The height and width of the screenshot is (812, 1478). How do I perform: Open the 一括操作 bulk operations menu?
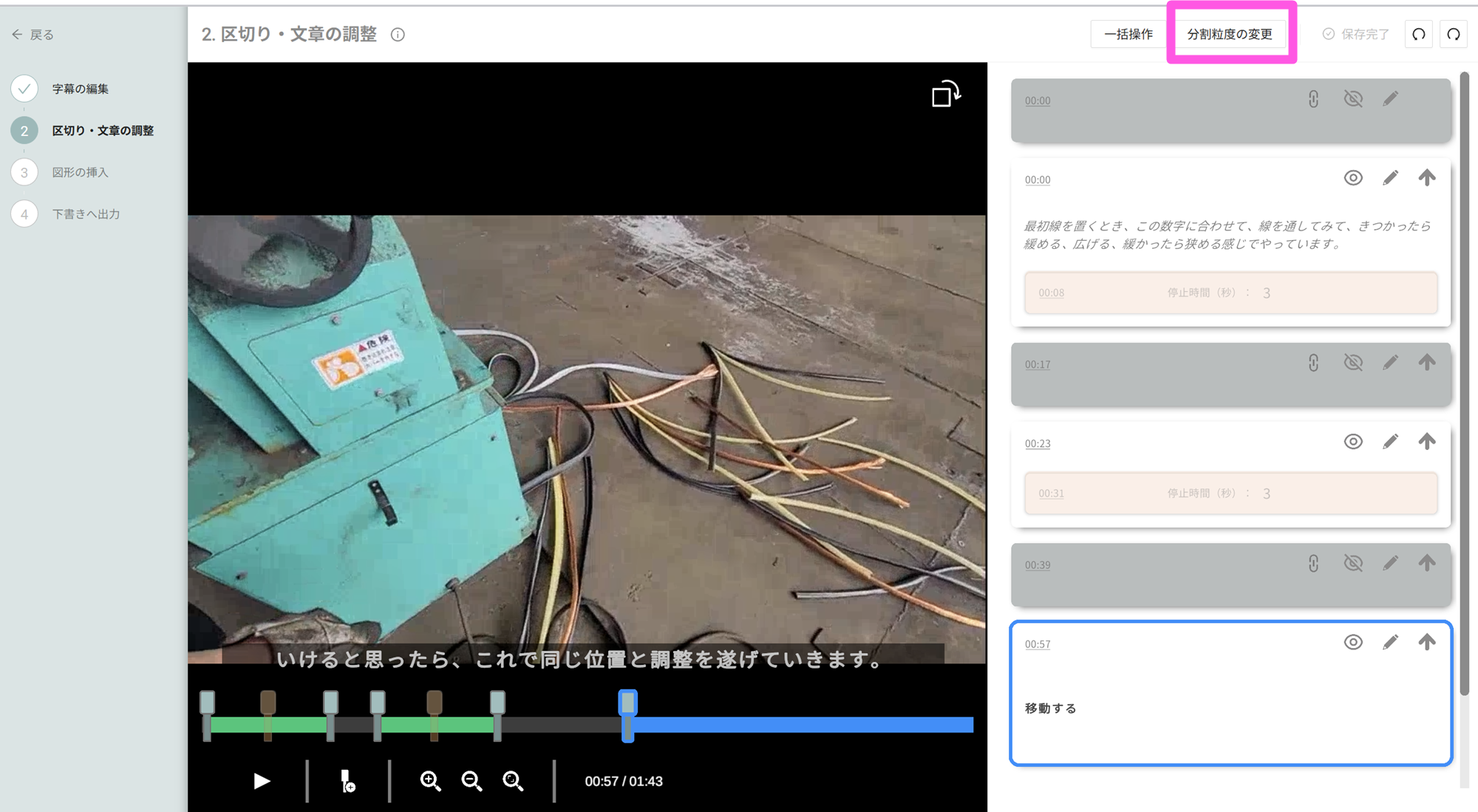click(x=1128, y=34)
